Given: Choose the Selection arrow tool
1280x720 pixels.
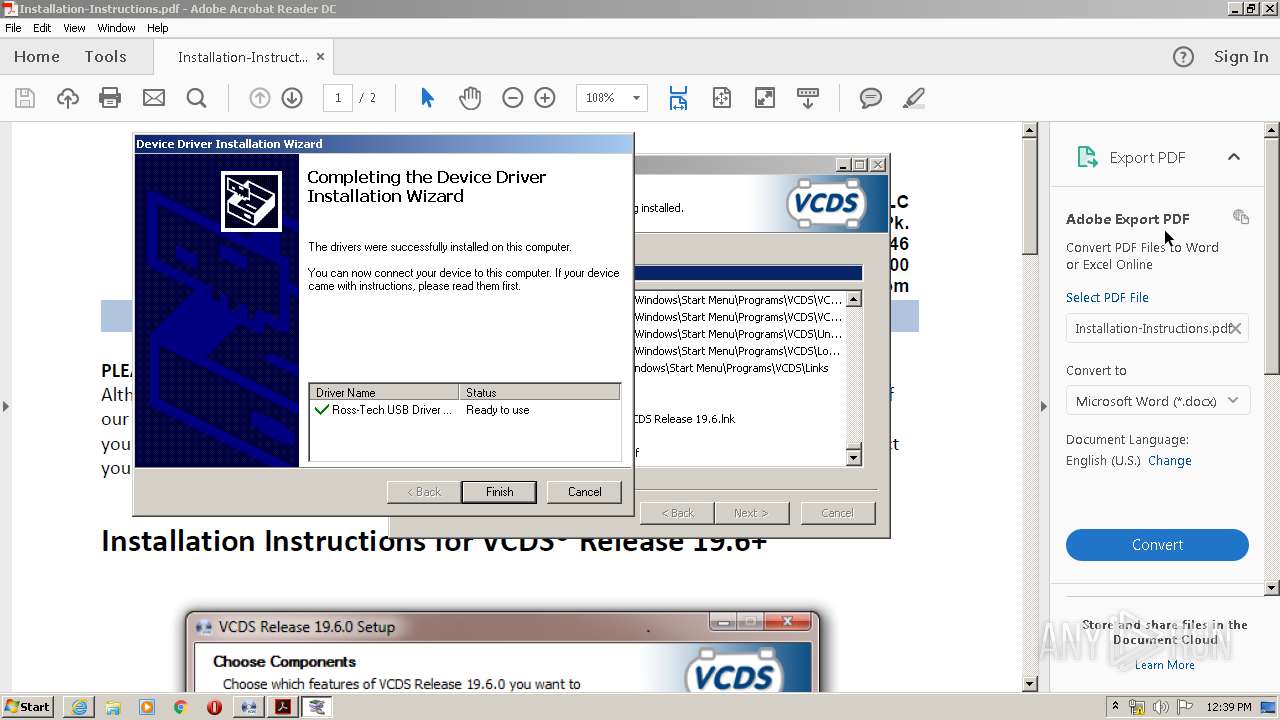Looking at the screenshot, I should point(427,98).
